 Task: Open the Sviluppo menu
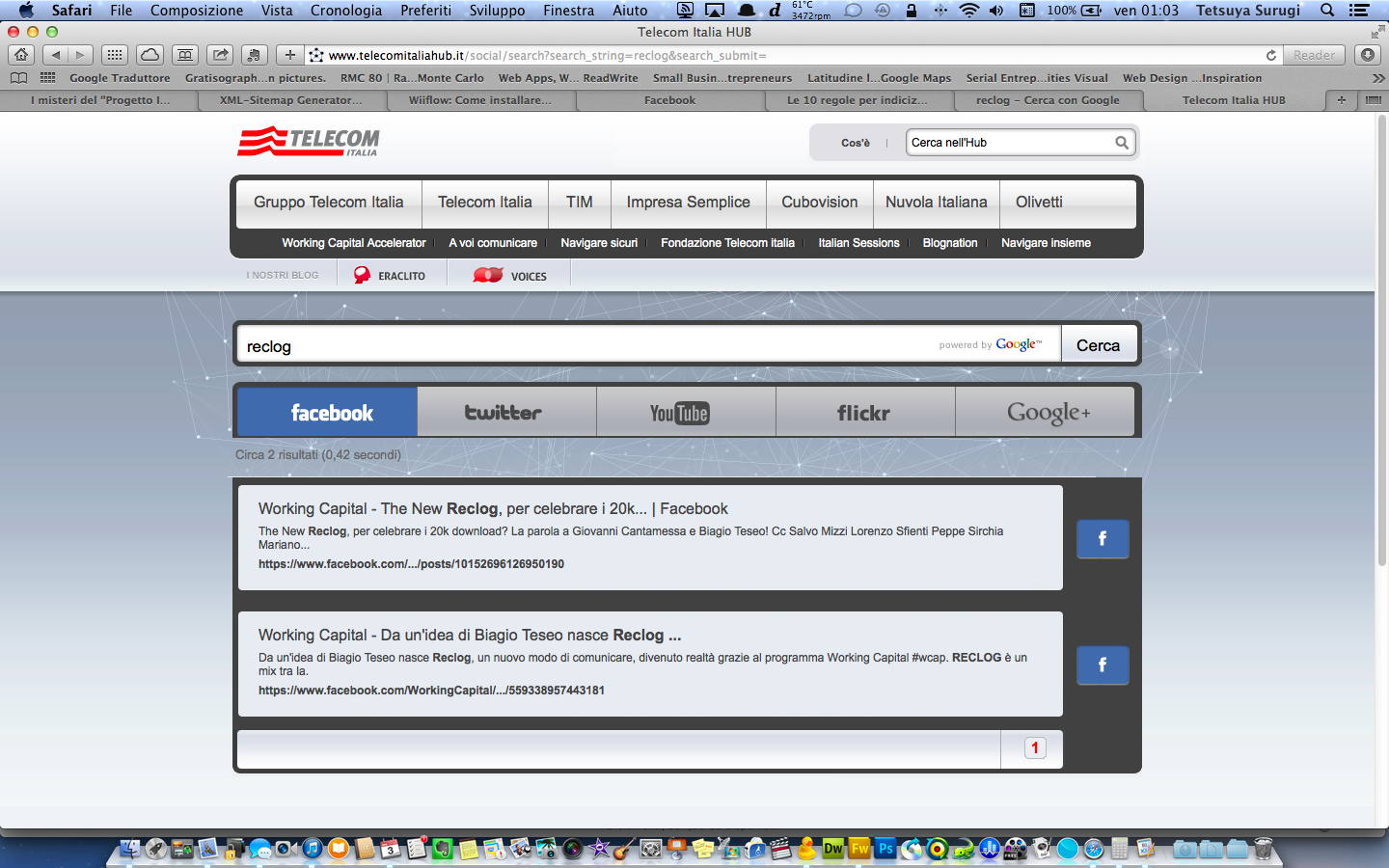pos(497,11)
